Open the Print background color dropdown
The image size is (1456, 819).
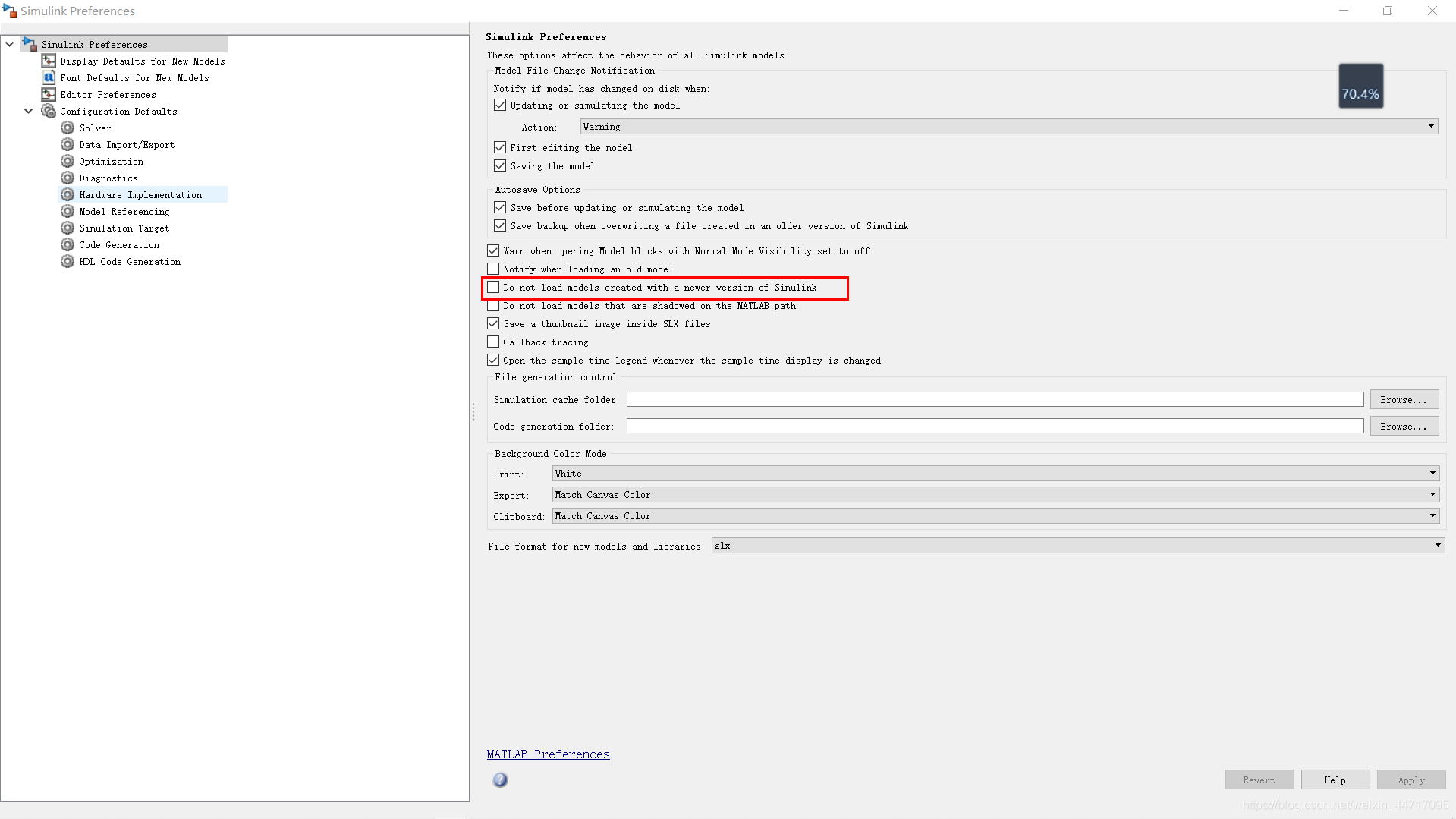pos(995,473)
